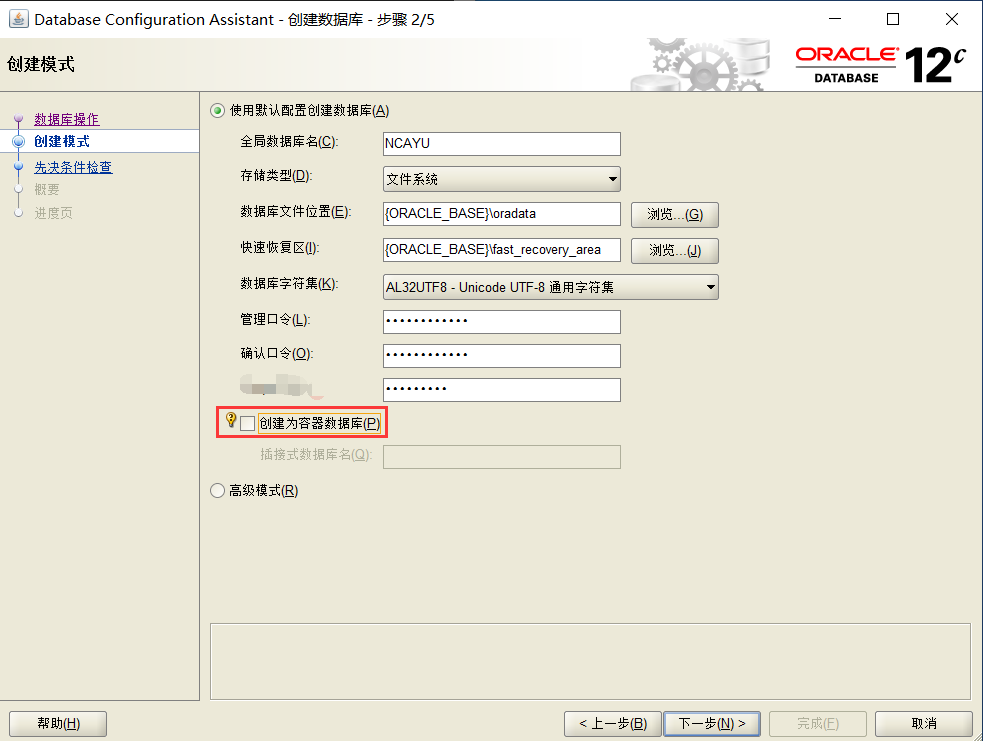Click 进度页 step in sidebar
This screenshot has width=983, height=741.
pyautogui.click(x=53, y=213)
